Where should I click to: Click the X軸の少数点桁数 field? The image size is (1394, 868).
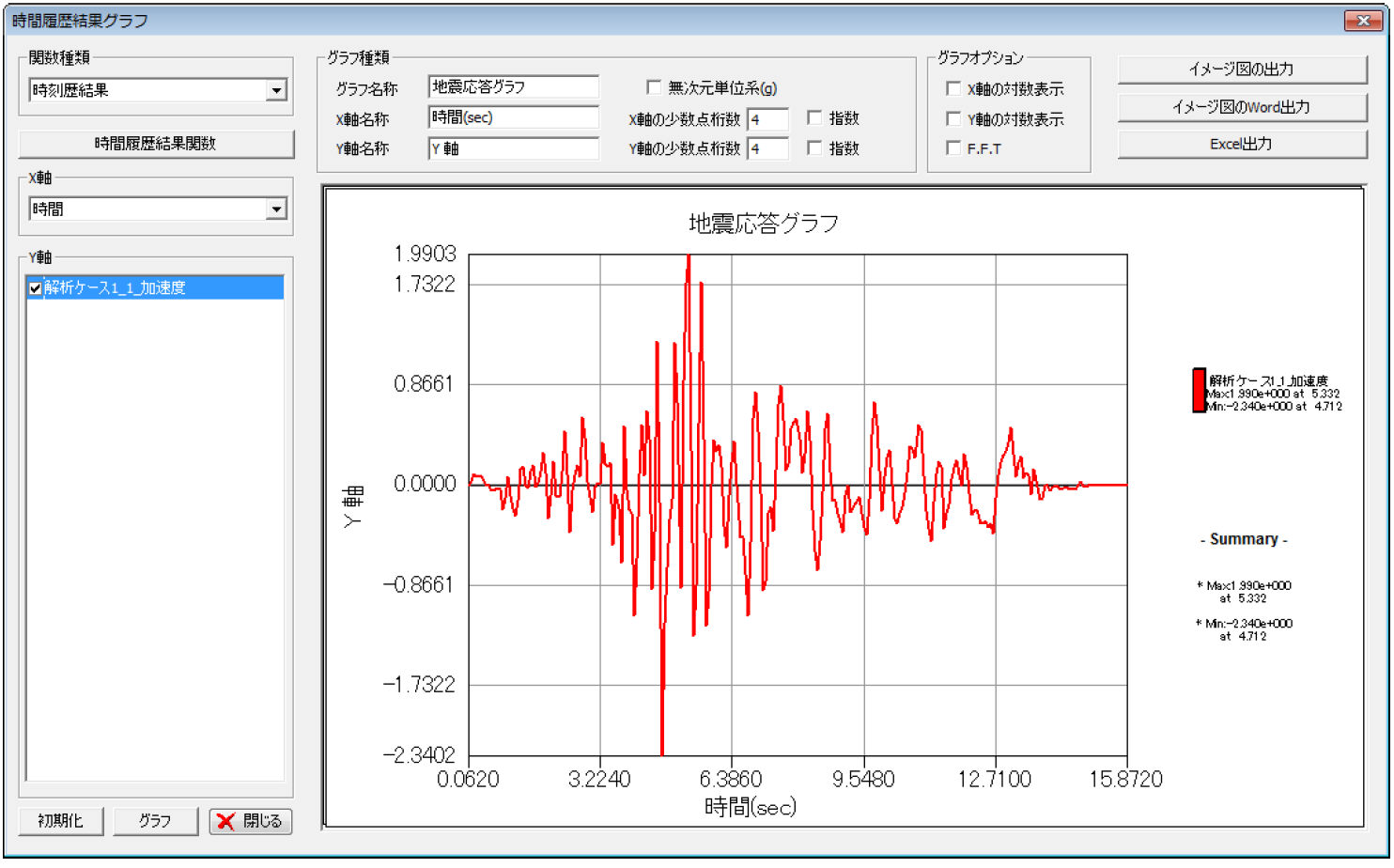click(767, 119)
